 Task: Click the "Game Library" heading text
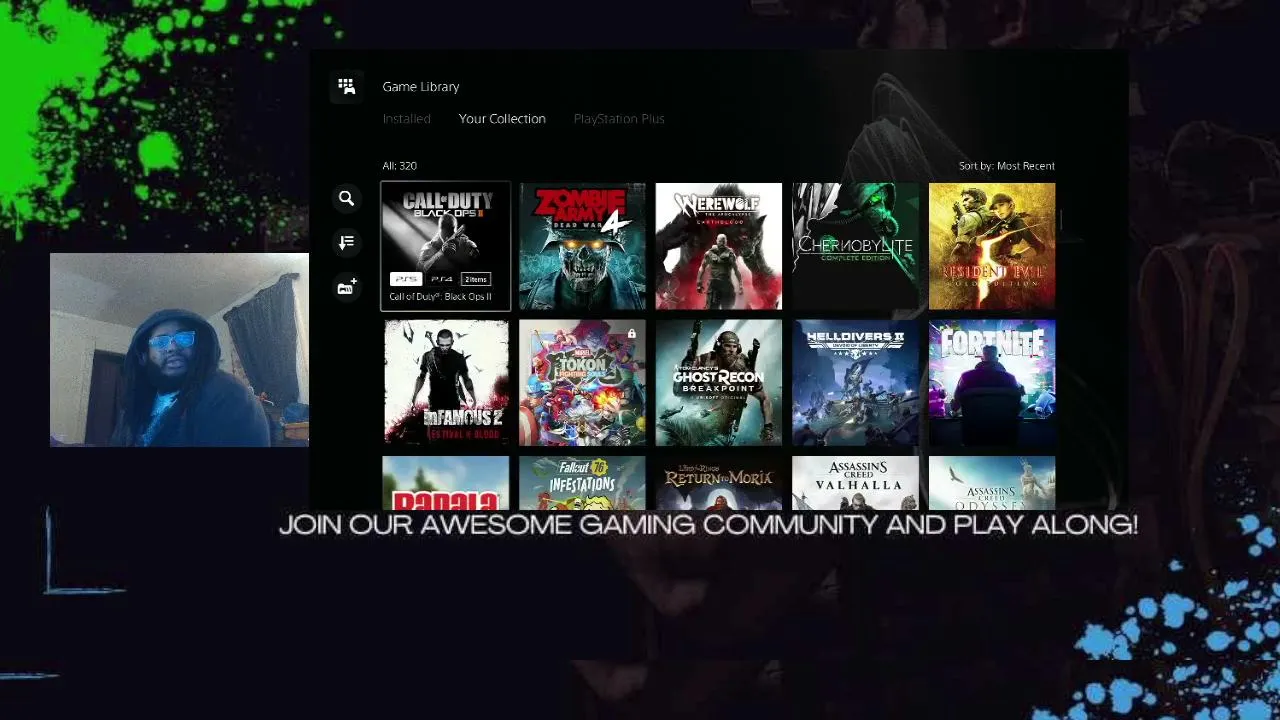pyautogui.click(x=421, y=87)
